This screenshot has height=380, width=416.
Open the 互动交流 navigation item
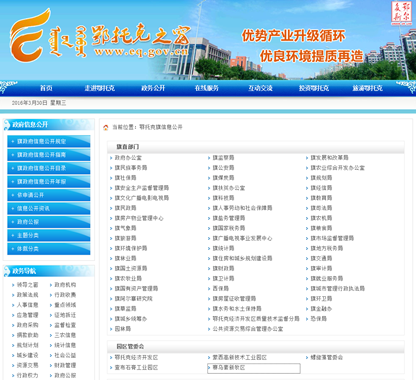pyautogui.click(x=260, y=88)
